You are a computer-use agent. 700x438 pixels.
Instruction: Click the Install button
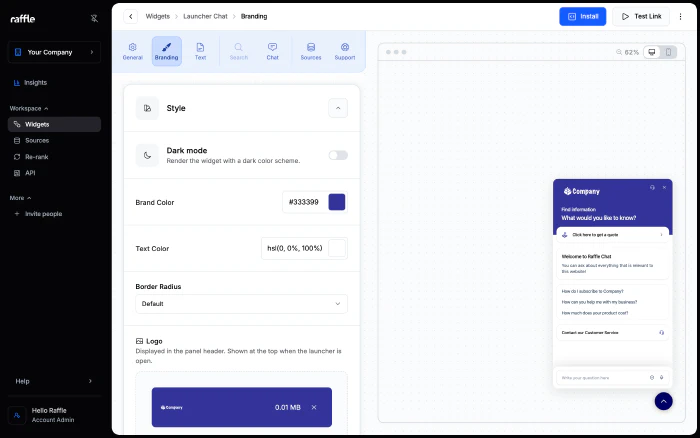583,17
